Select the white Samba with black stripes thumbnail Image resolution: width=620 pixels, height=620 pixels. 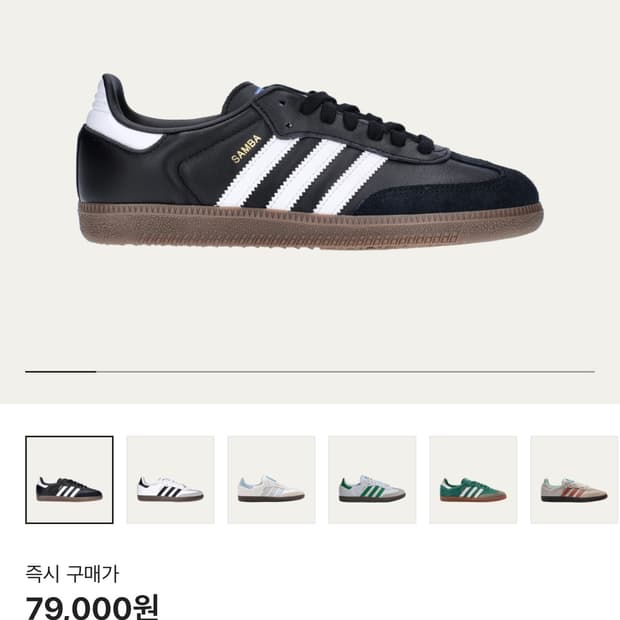(170, 480)
